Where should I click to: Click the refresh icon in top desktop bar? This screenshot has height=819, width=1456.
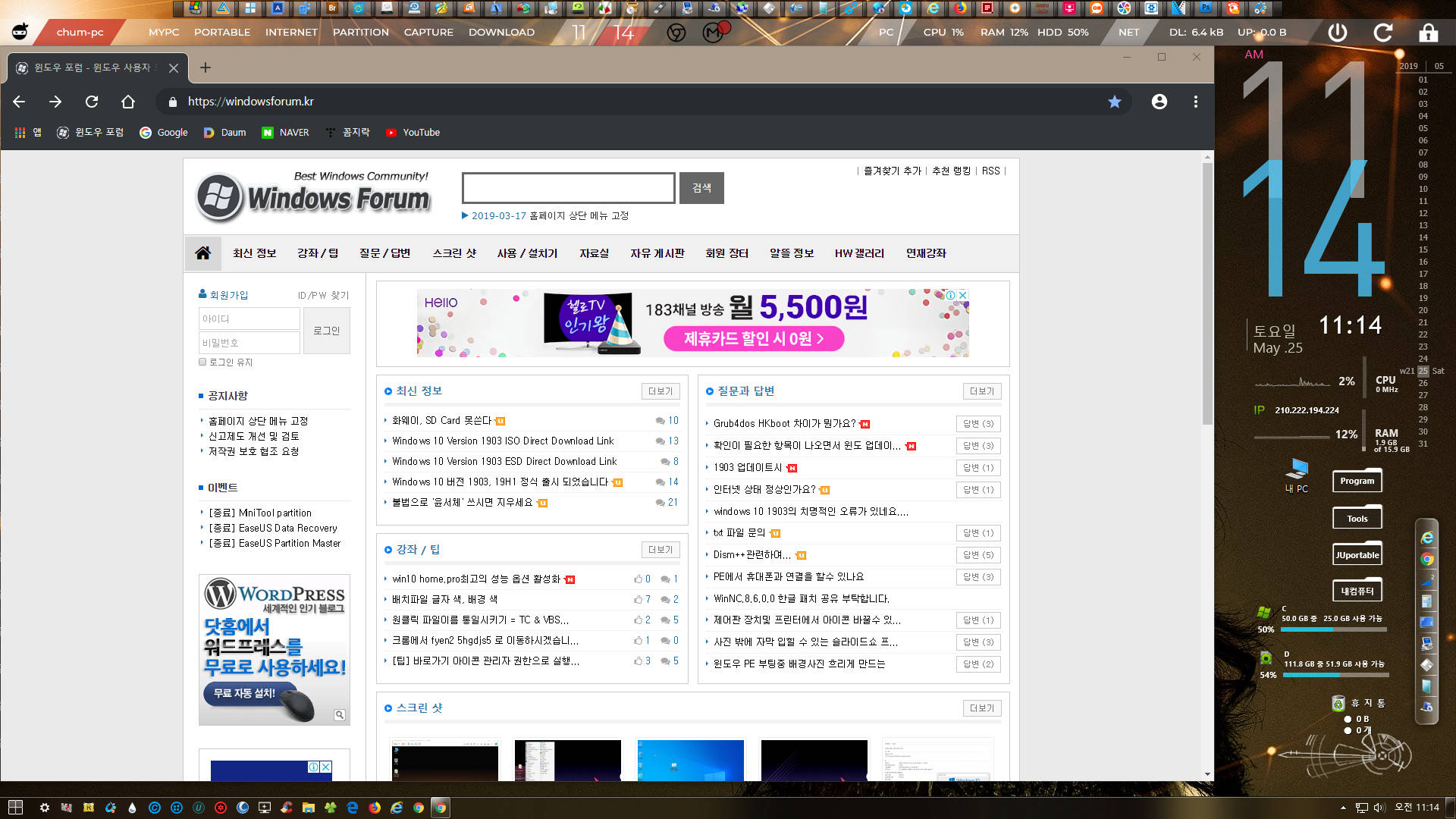pyautogui.click(x=1383, y=32)
